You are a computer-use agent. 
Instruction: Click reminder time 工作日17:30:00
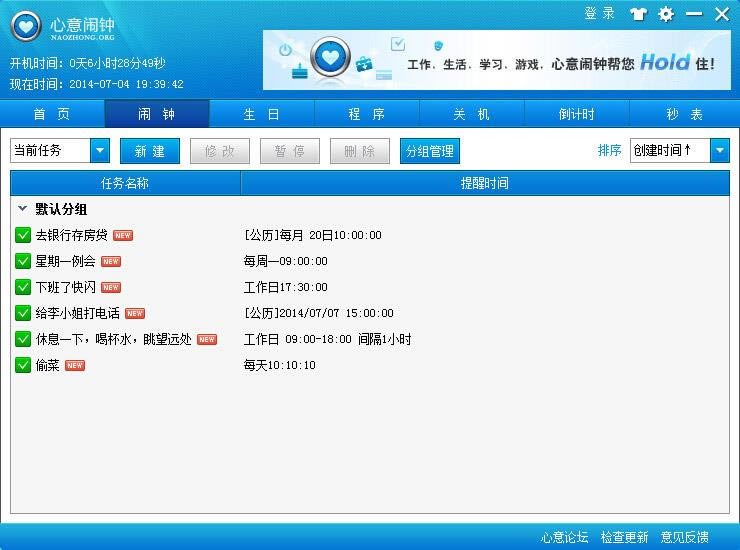(286, 287)
